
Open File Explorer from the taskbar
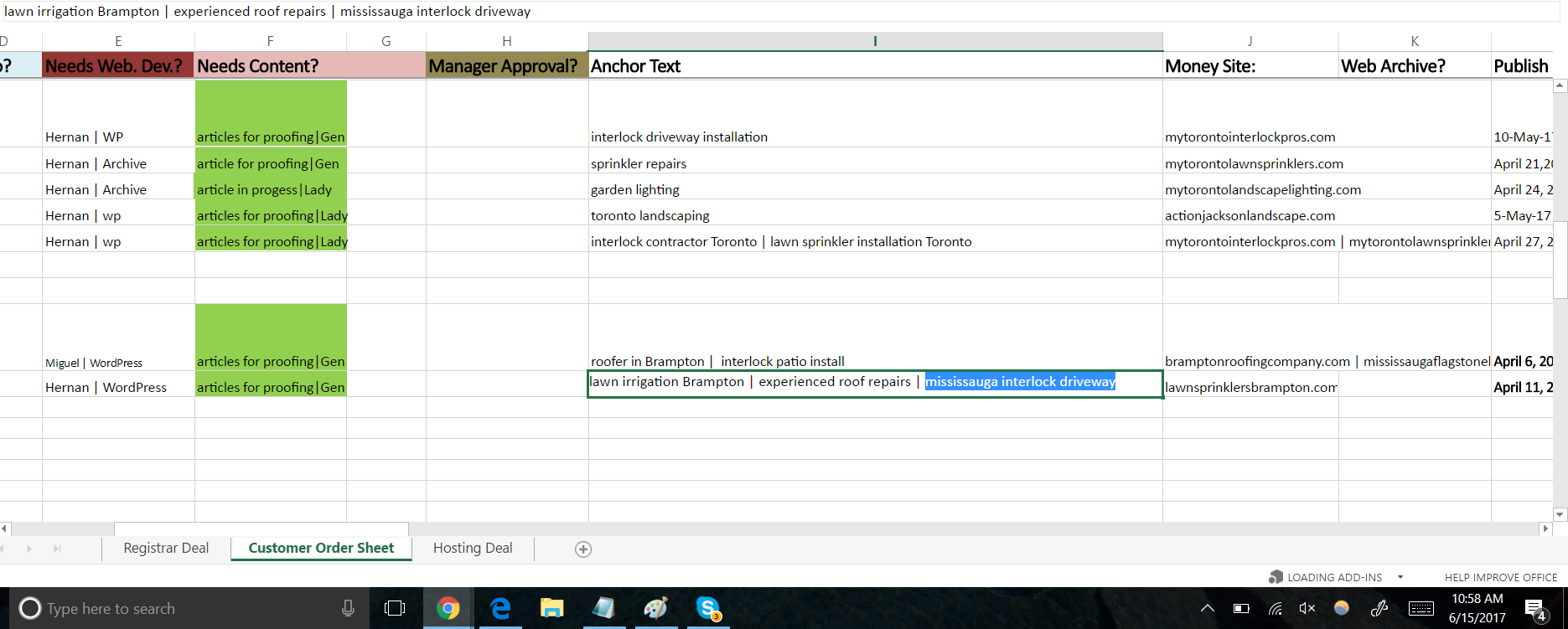[x=551, y=609]
